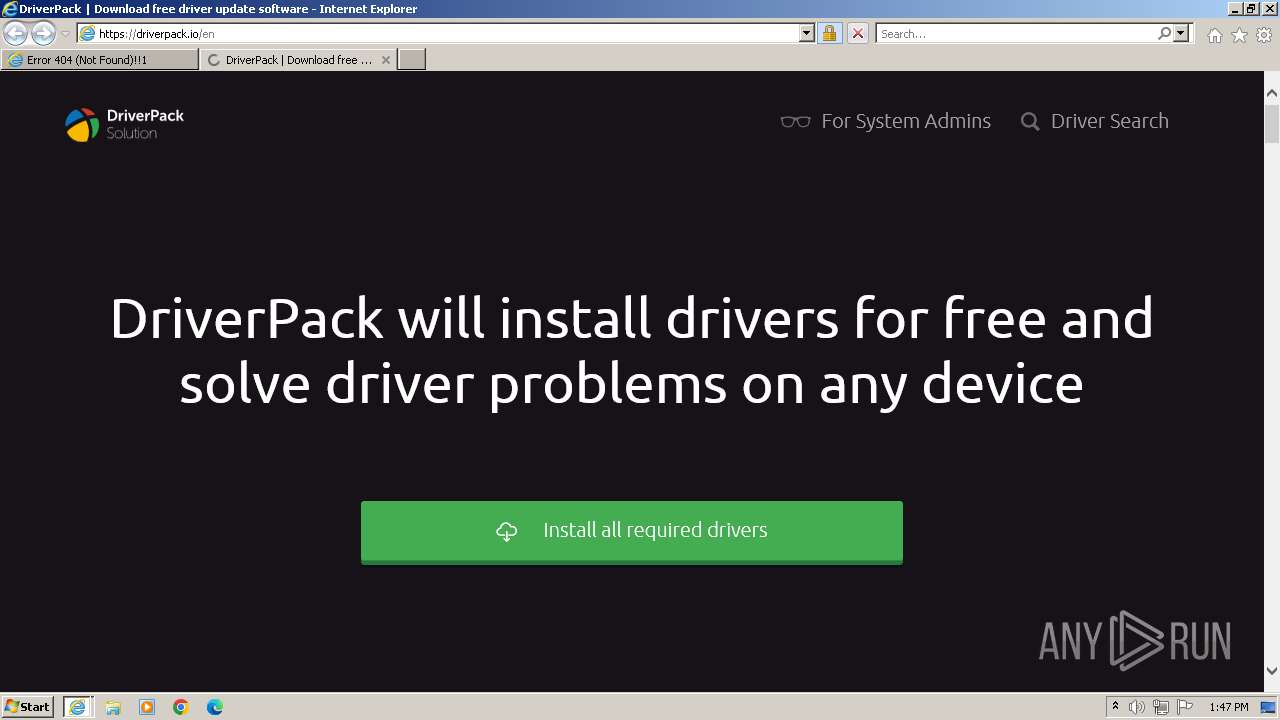
Task: Open the Tools gear icon
Action: [1264, 35]
